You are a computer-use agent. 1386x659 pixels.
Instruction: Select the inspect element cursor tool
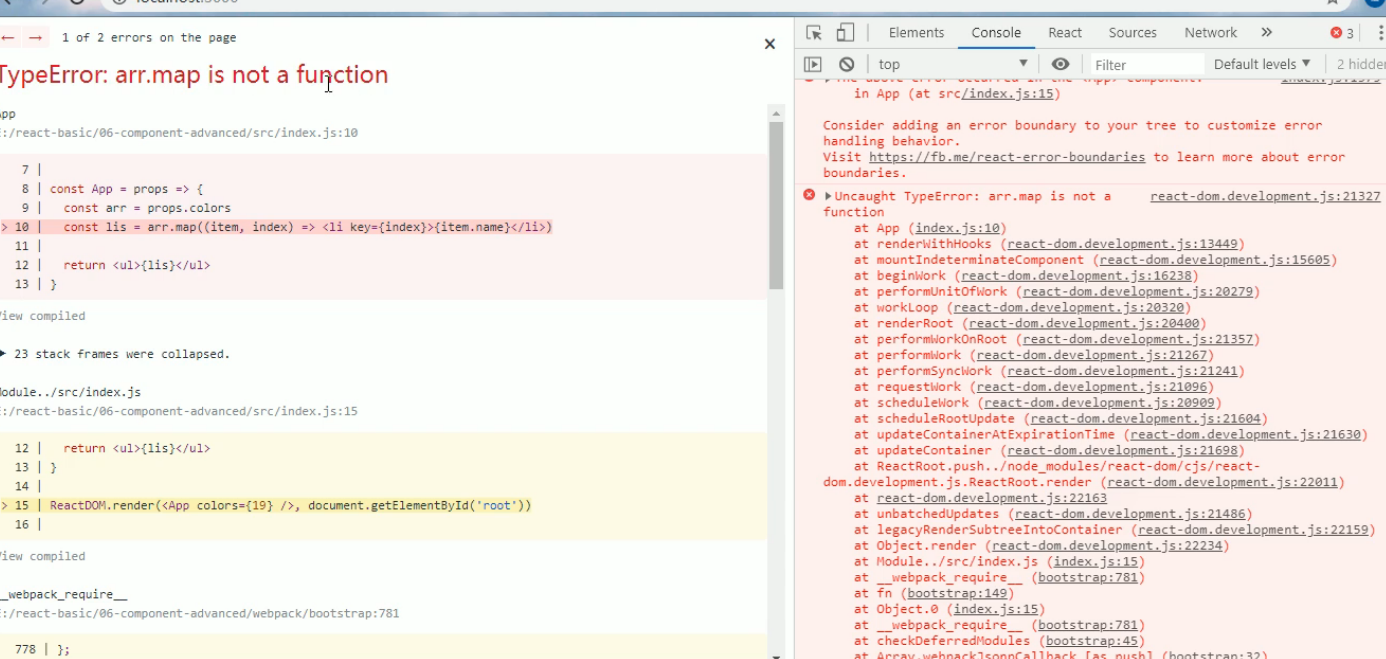coord(816,32)
